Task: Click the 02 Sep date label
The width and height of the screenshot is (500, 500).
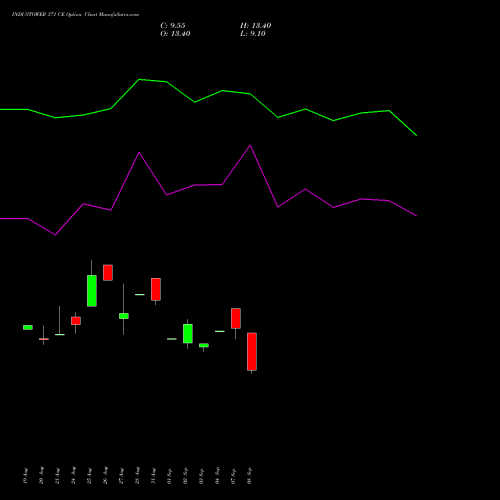Action: [186, 476]
